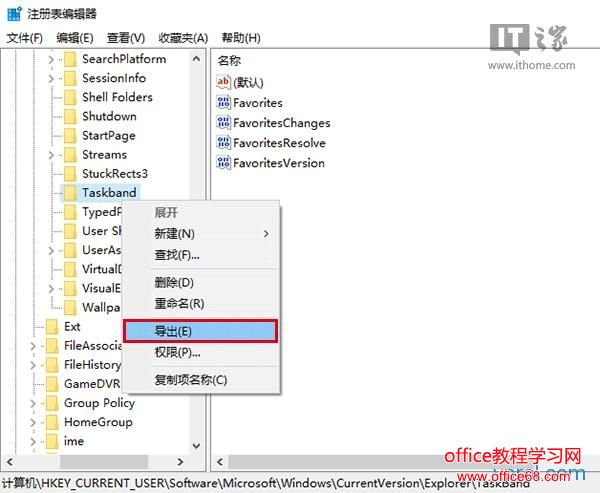Click the Streams folder icon
This screenshot has height=493, width=600.
coord(70,155)
